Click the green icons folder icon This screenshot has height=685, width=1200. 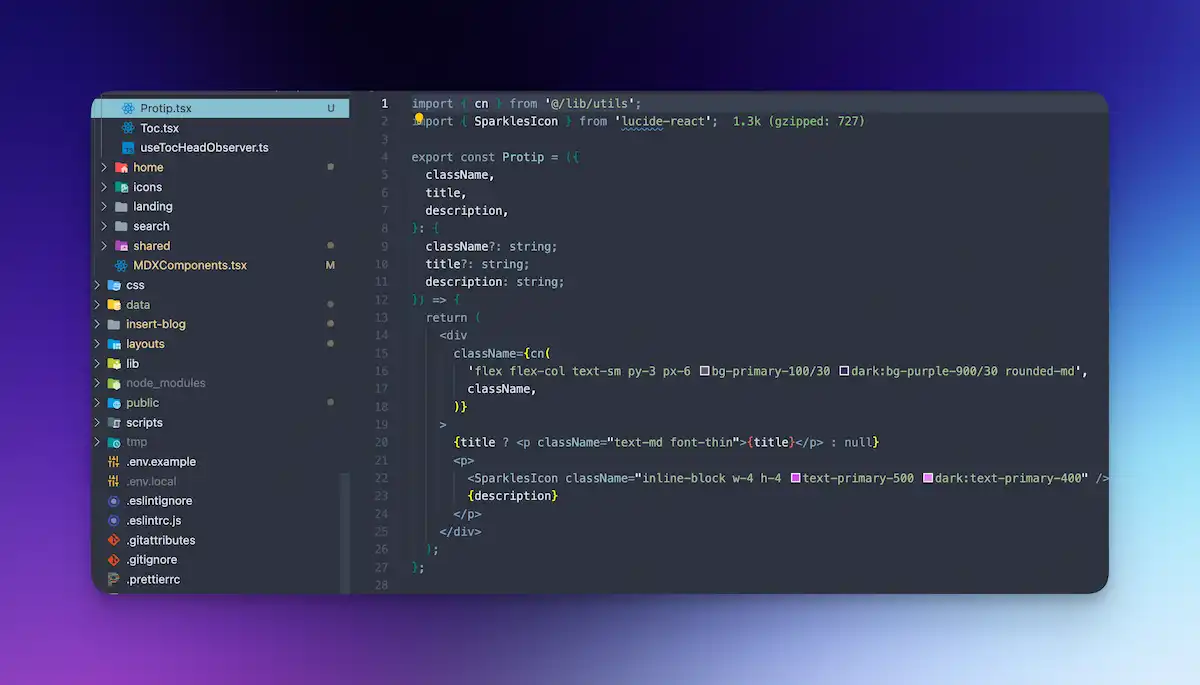pyautogui.click(x=121, y=186)
